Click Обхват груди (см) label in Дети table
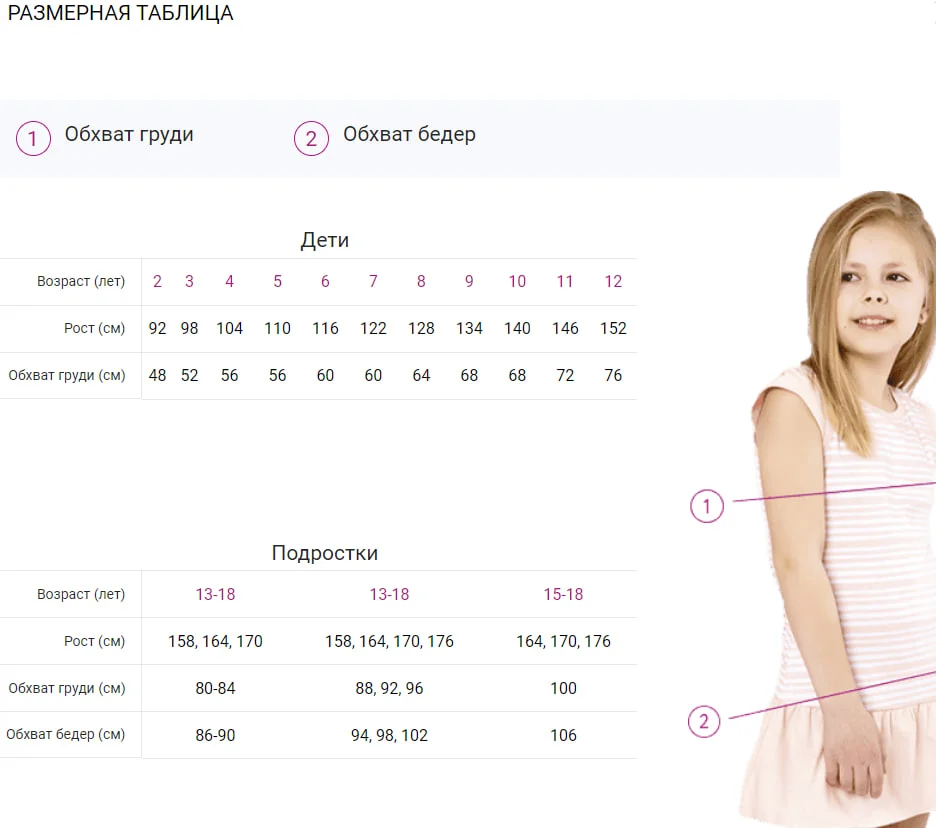This screenshot has height=828, width=936. pos(67,375)
